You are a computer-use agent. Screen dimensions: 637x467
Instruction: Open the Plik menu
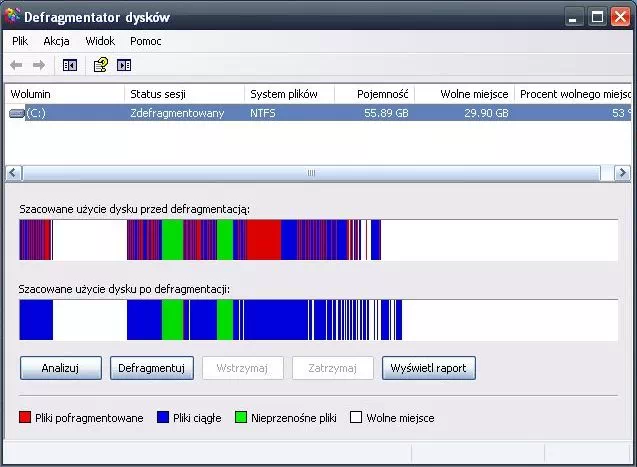tap(21, 41)
